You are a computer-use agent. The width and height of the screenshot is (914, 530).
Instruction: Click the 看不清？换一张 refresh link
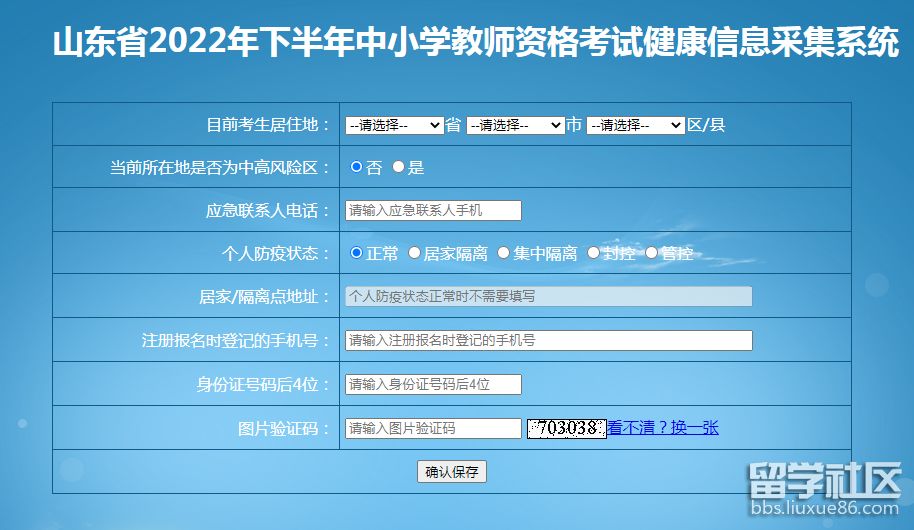click(x=663, y=428)
